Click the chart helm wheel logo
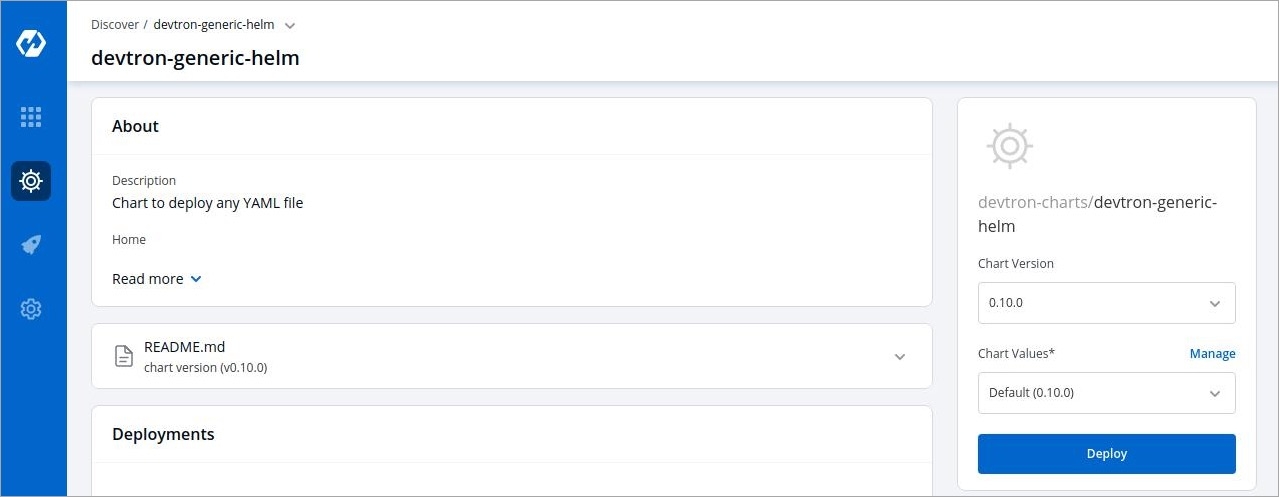 1009,147
